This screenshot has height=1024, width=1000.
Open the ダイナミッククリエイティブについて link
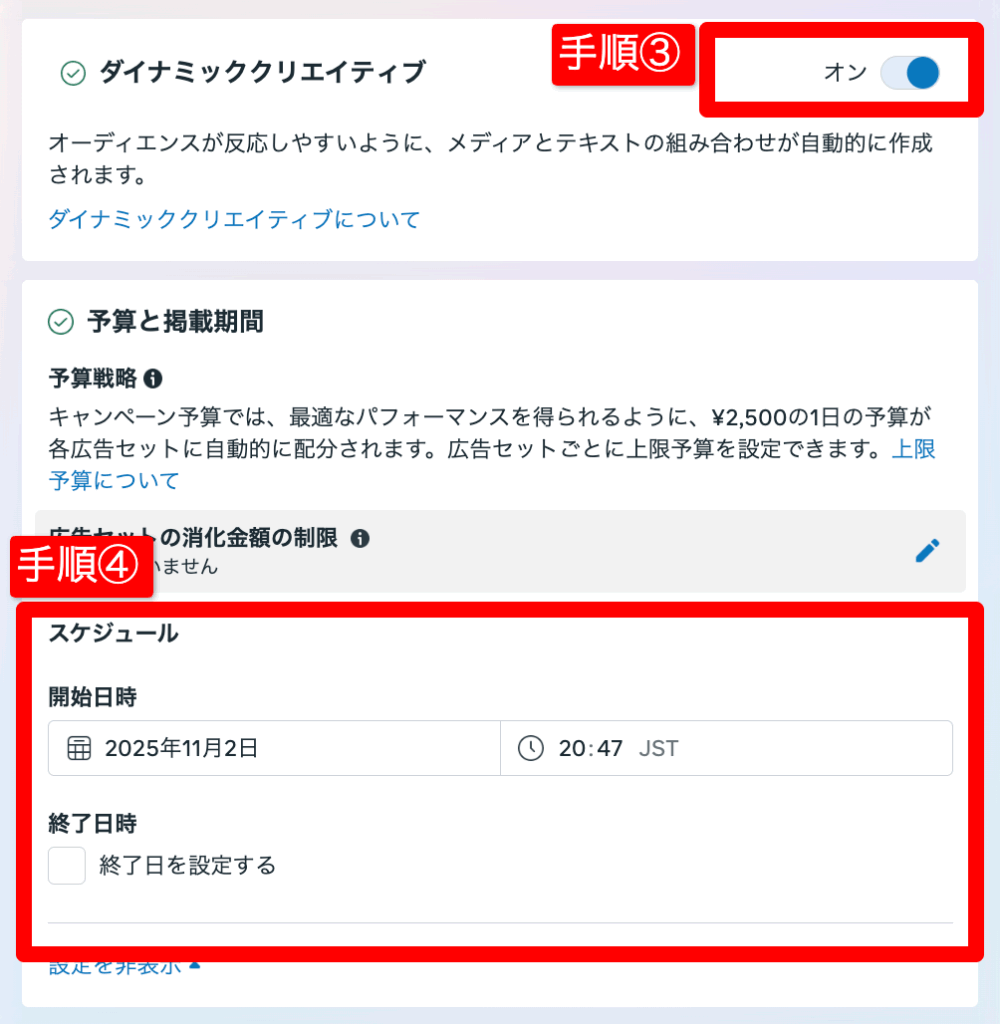pos(234,219)
